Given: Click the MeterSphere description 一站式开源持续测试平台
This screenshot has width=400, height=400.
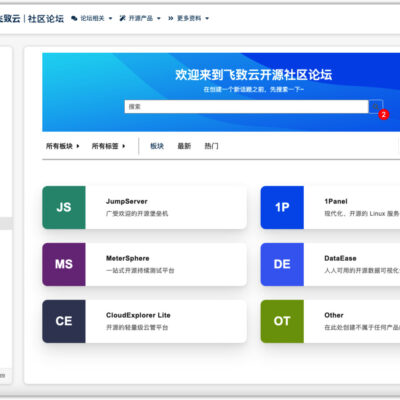Looking at the screenshot, I should click(x=140, y=271).
